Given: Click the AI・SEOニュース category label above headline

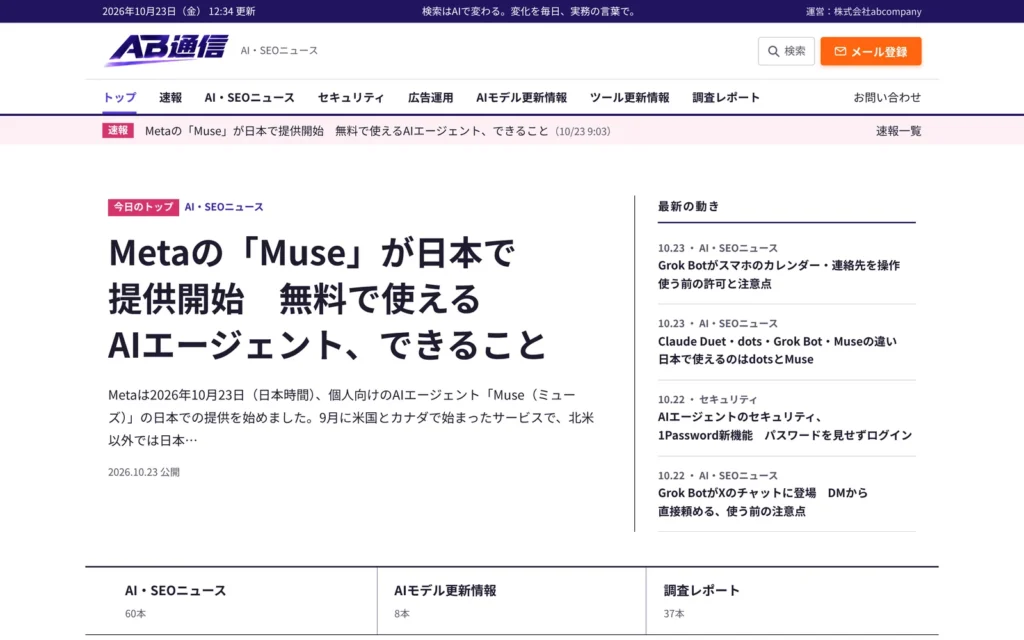Looking at the screenshot, I should (224, 207).
